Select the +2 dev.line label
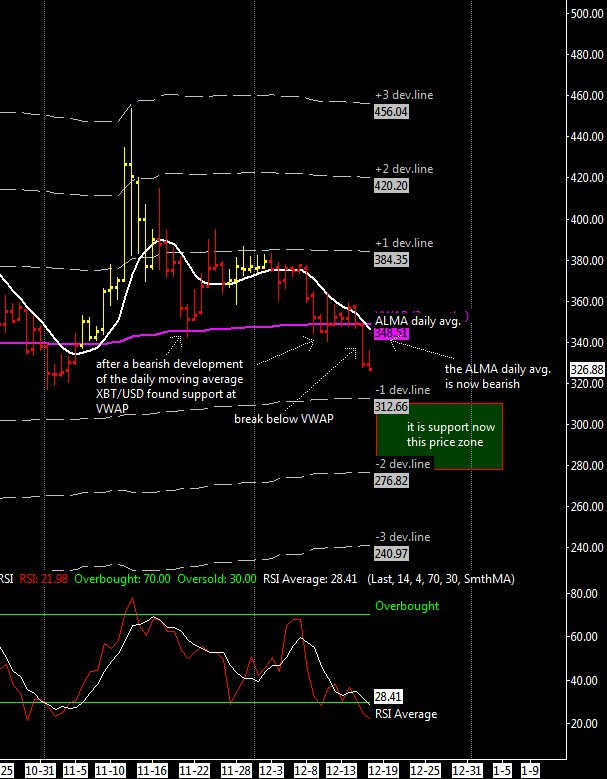 (403, 169)
